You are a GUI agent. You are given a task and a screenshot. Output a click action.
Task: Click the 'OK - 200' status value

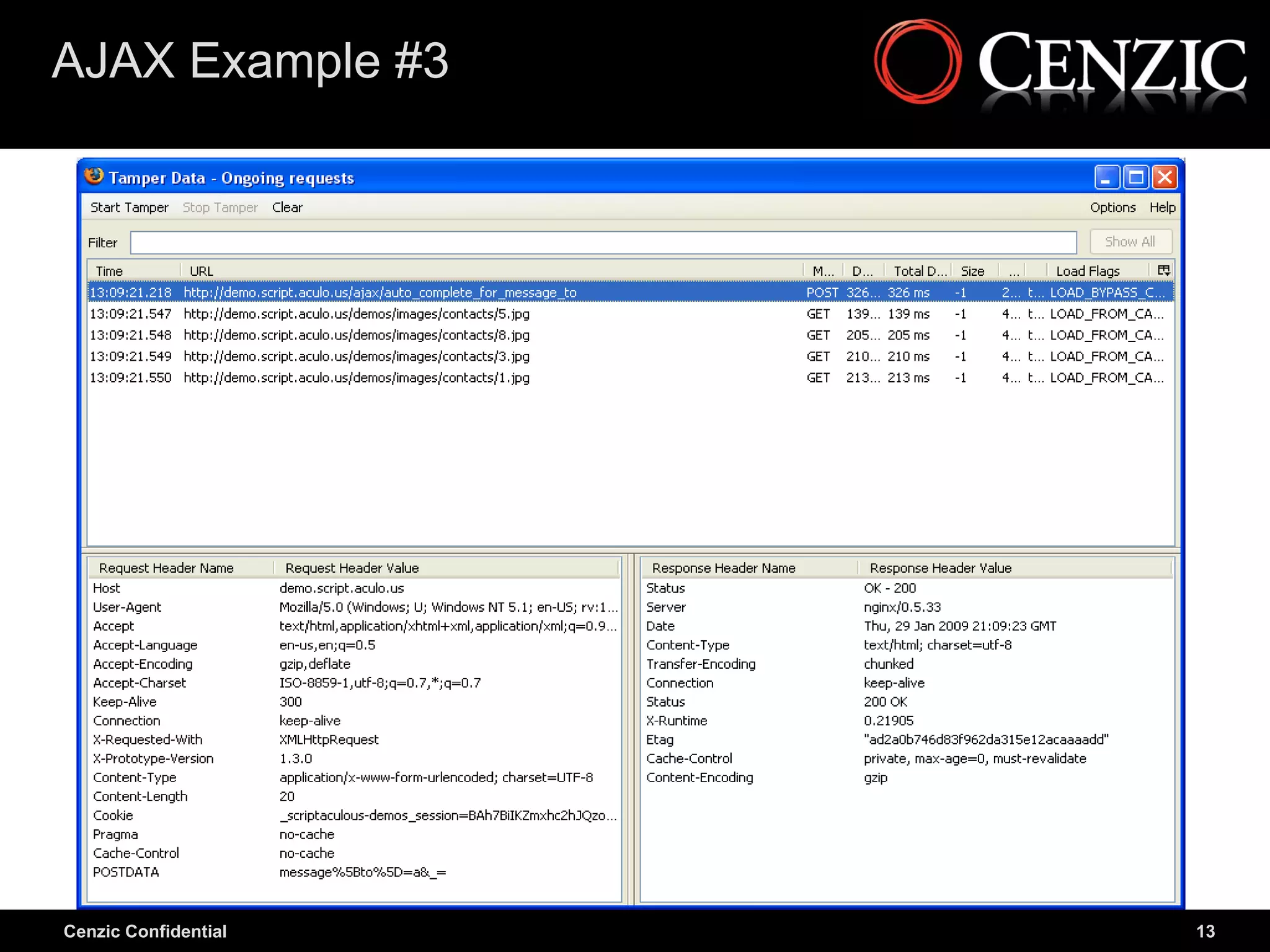click(x=890, y=588)
